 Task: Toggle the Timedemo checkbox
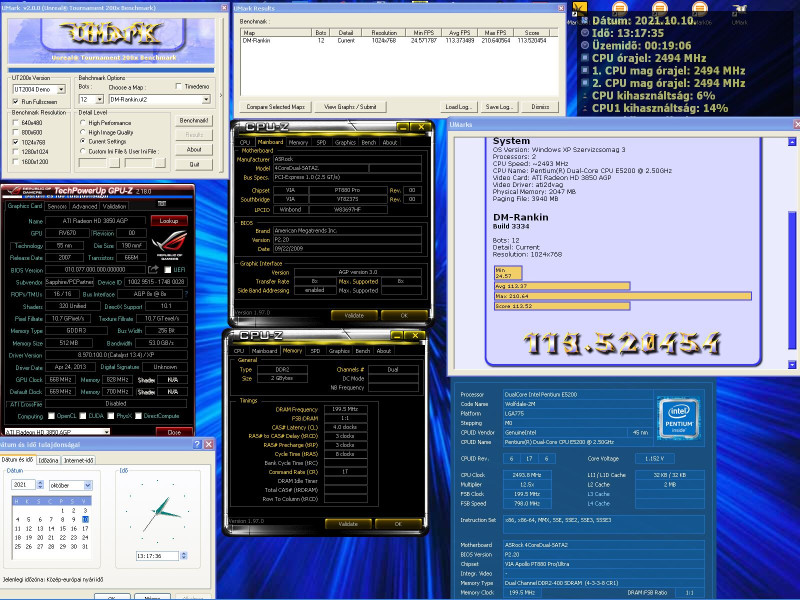[178, 86]
